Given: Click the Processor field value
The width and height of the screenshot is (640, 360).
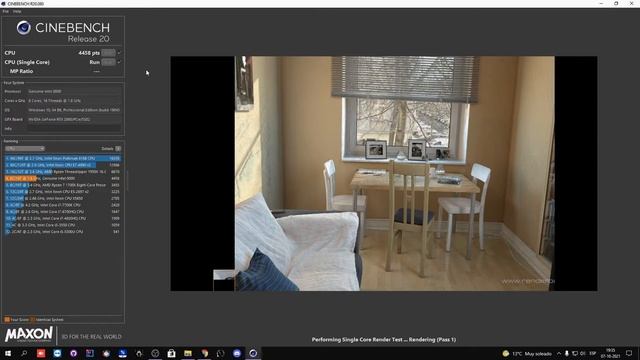Looking at the screenshot, I should 74,91.
